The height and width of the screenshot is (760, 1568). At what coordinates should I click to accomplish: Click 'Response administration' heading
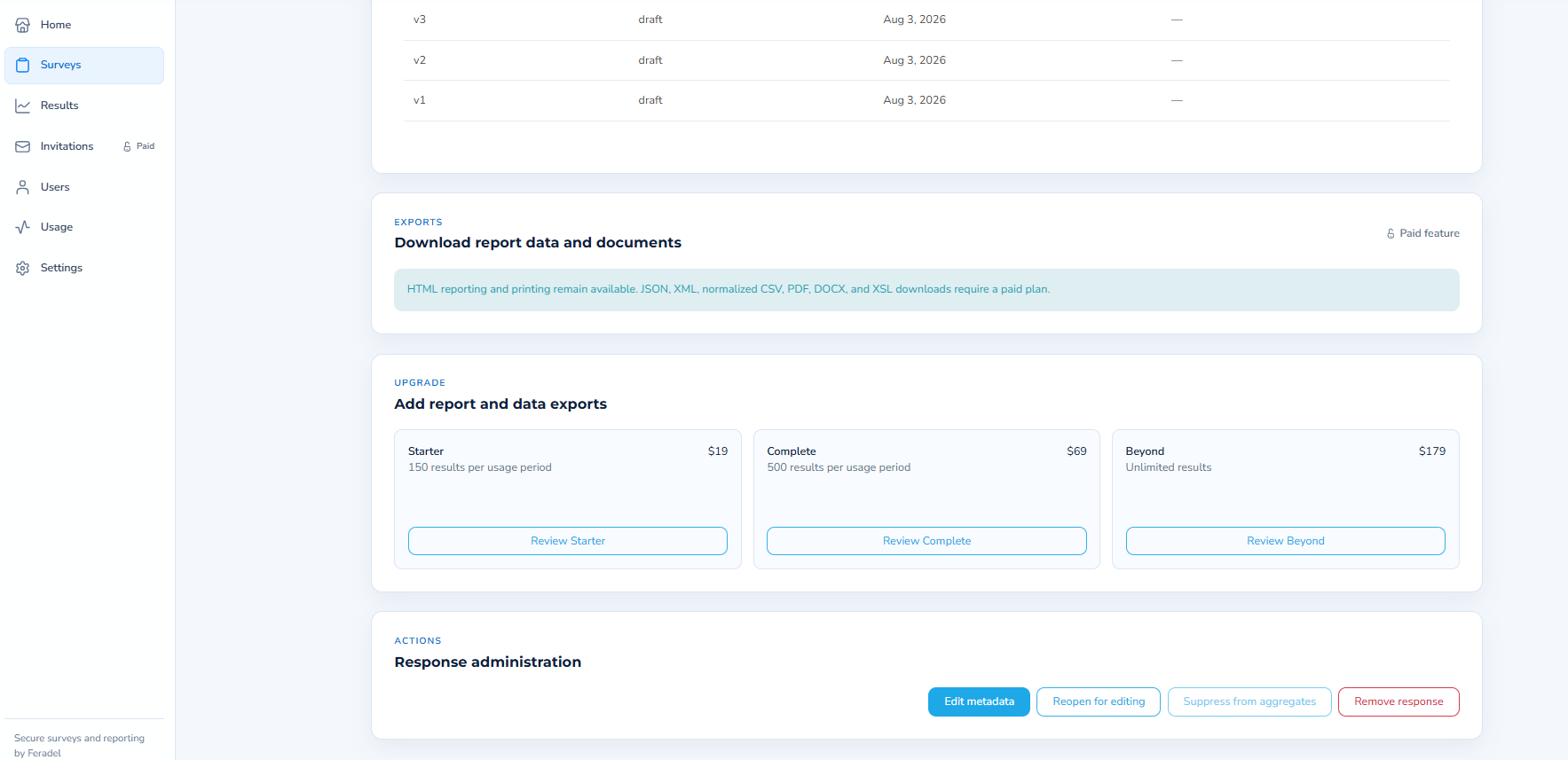point(488,662)
